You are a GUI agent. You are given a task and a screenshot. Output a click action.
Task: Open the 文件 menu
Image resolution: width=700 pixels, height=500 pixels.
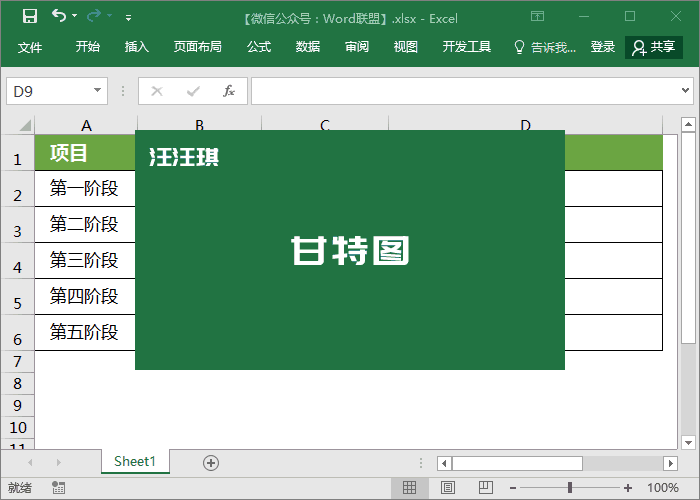(30, 47)
